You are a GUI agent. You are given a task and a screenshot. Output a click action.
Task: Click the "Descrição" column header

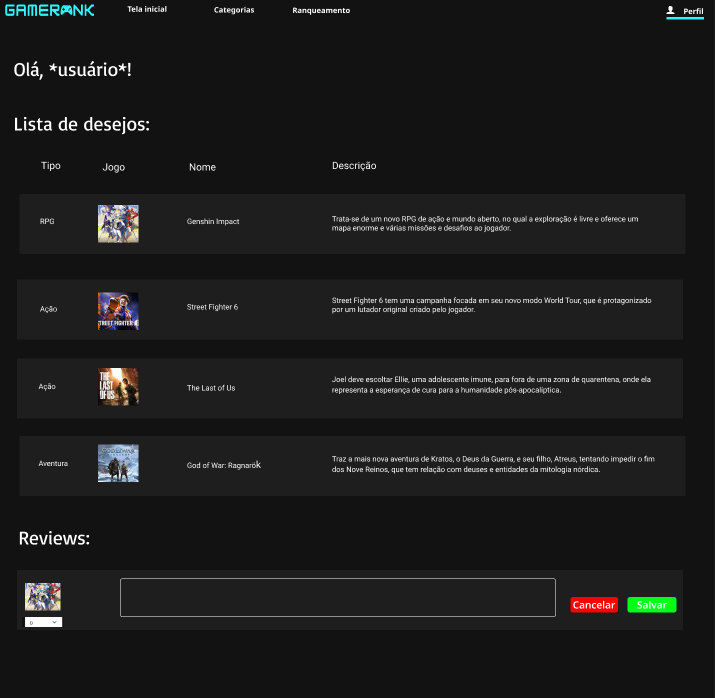coord(354,165)
